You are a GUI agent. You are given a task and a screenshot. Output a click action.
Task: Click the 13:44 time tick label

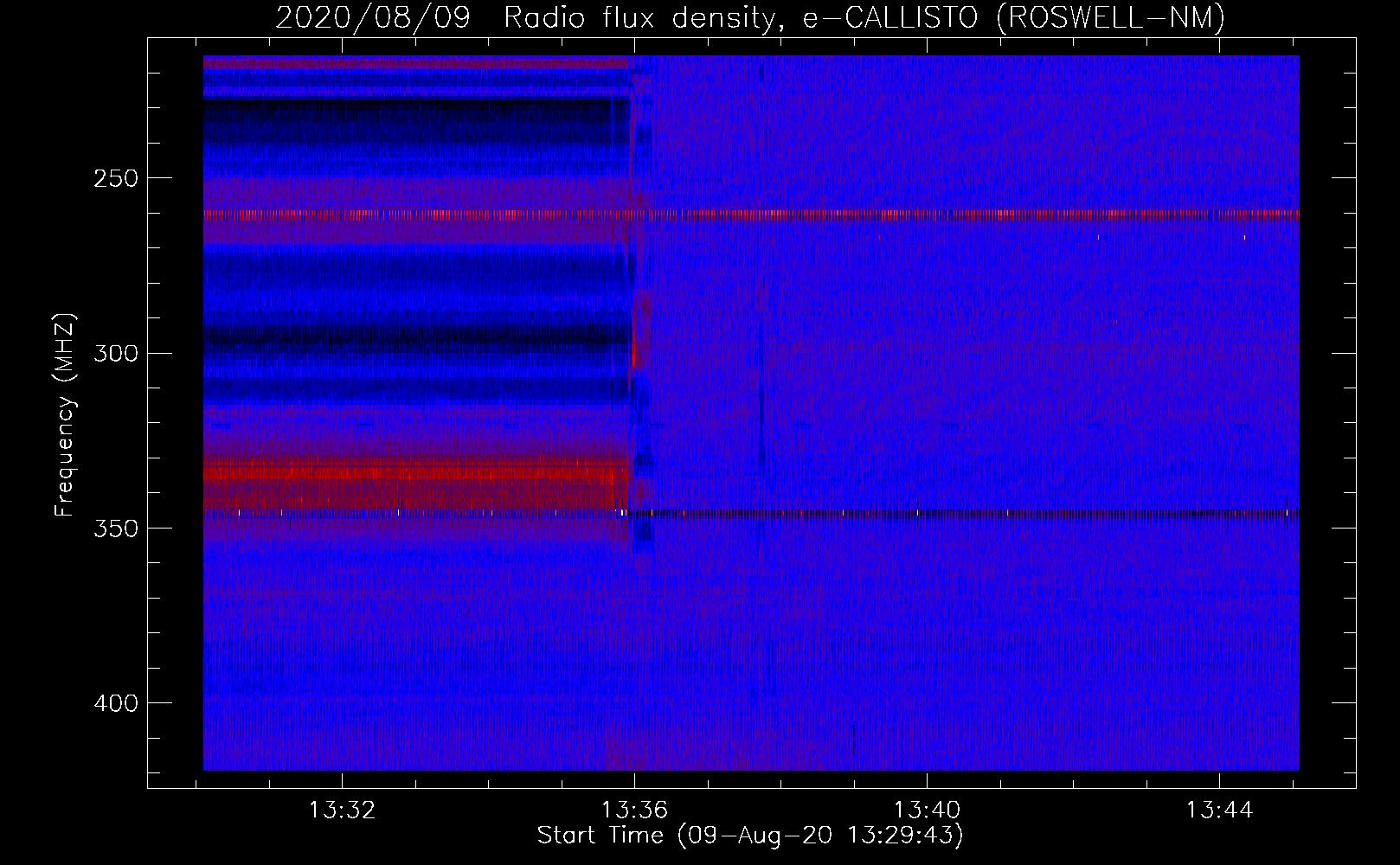tap(1219, 811)
